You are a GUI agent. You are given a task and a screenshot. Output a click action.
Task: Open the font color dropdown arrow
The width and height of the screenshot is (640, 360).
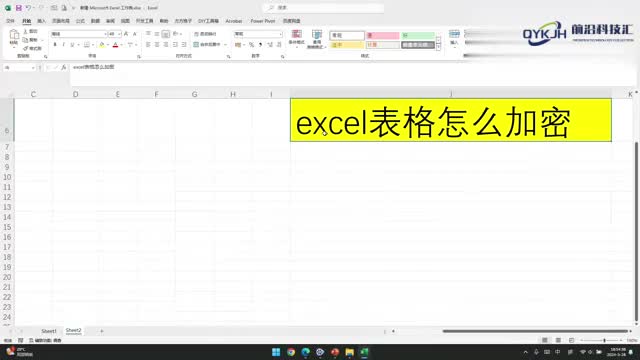[121, 44]
